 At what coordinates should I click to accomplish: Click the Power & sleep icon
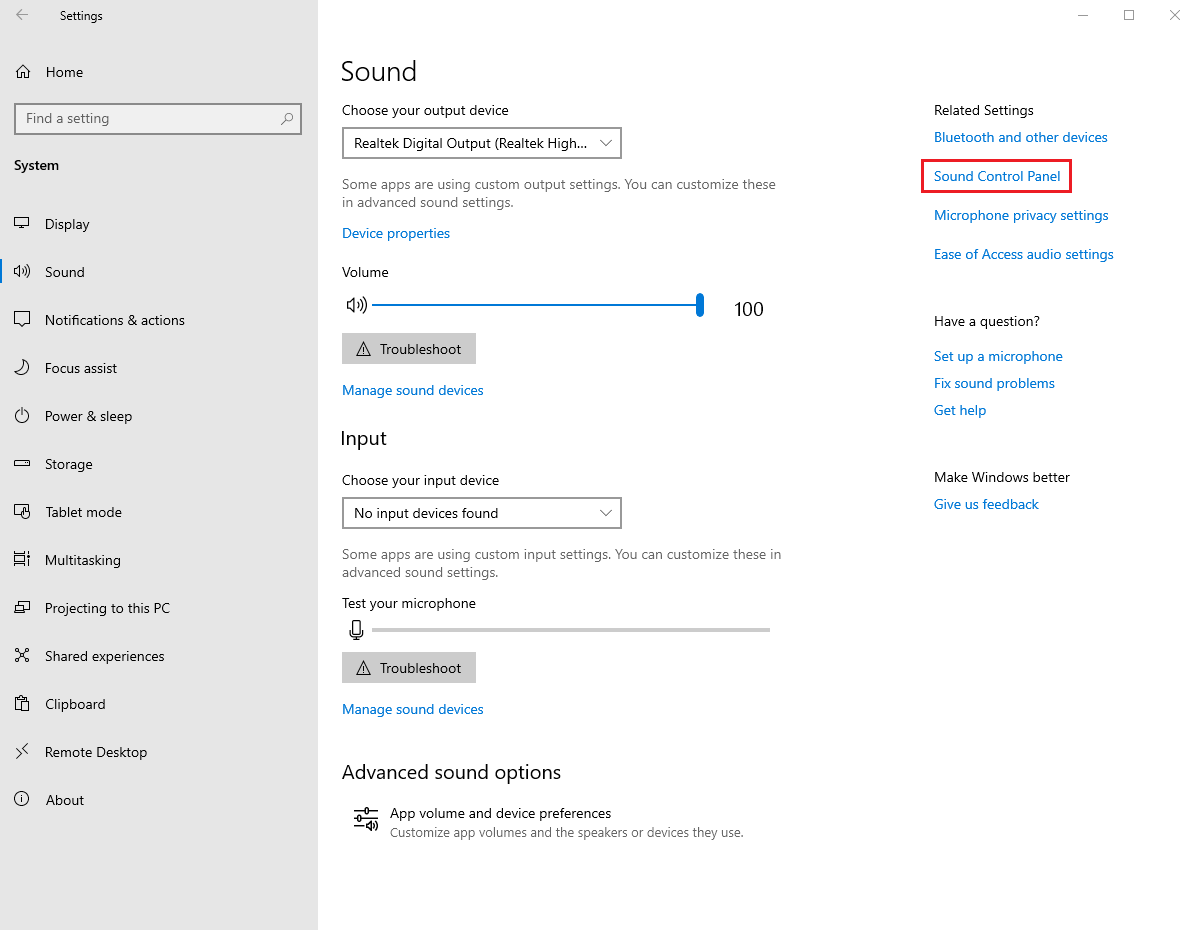point(23,416)
